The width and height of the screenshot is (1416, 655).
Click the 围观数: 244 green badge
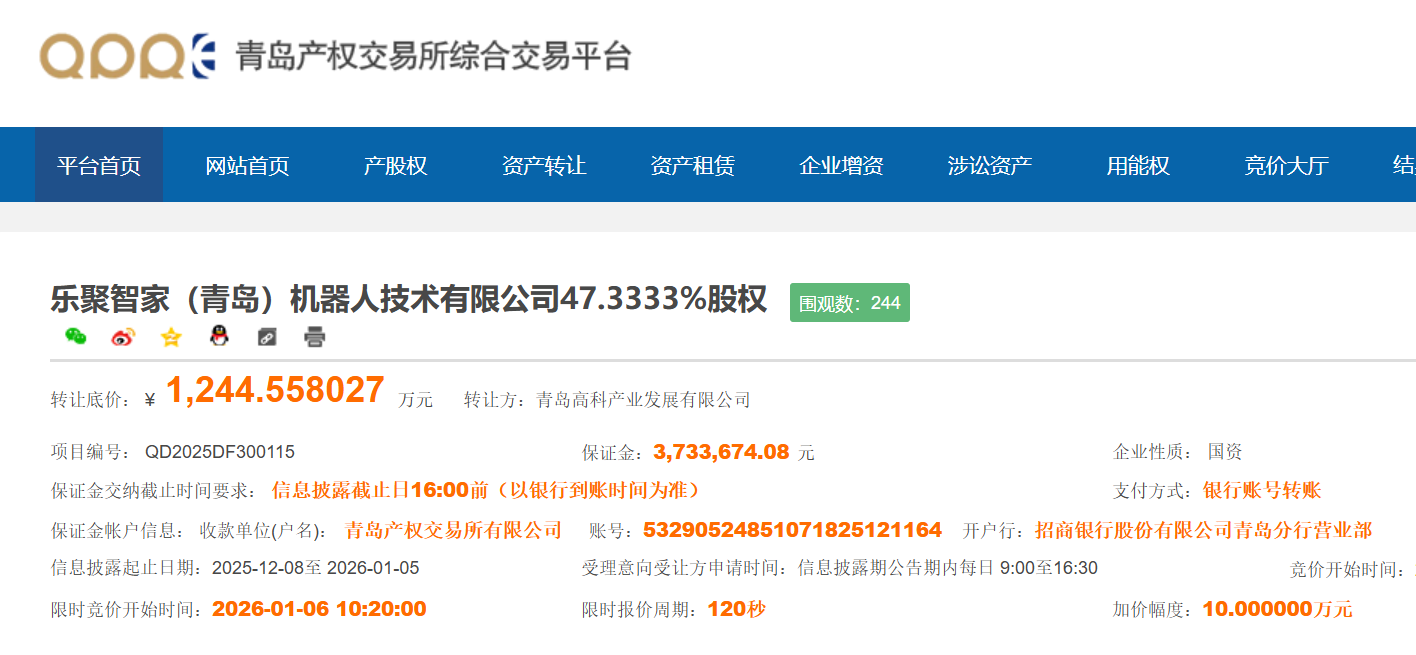[x=849, y=303]
